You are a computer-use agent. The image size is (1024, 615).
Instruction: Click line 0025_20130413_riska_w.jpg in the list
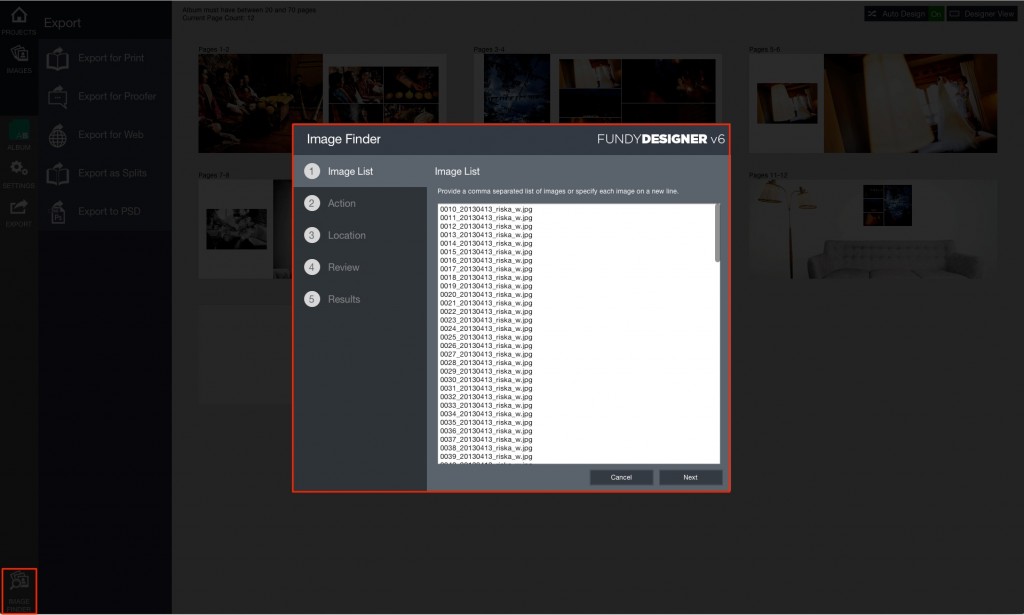(486, 338)
